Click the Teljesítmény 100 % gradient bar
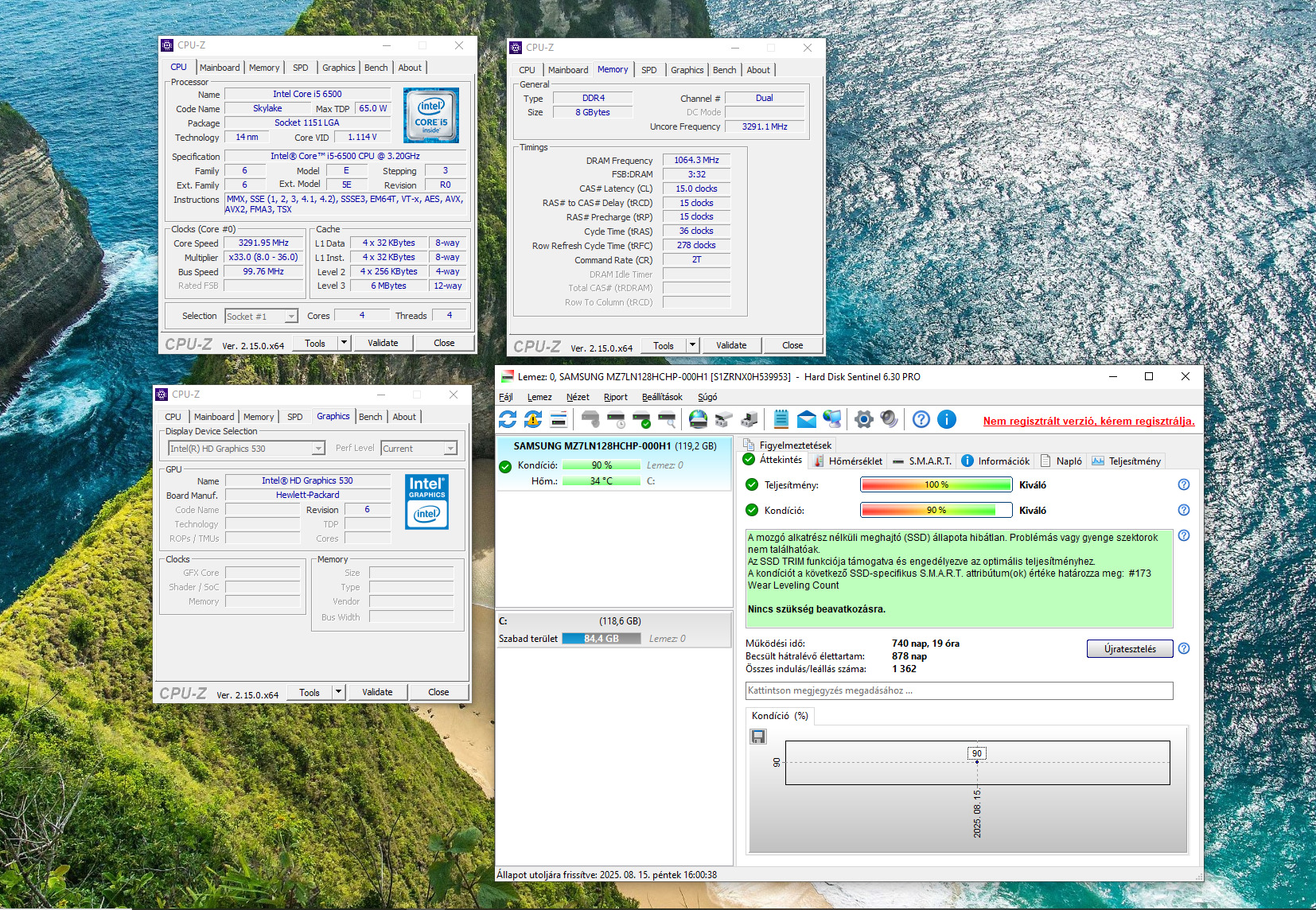The width and height of the screenshot is (1316, 910). [x=936, y=484]
